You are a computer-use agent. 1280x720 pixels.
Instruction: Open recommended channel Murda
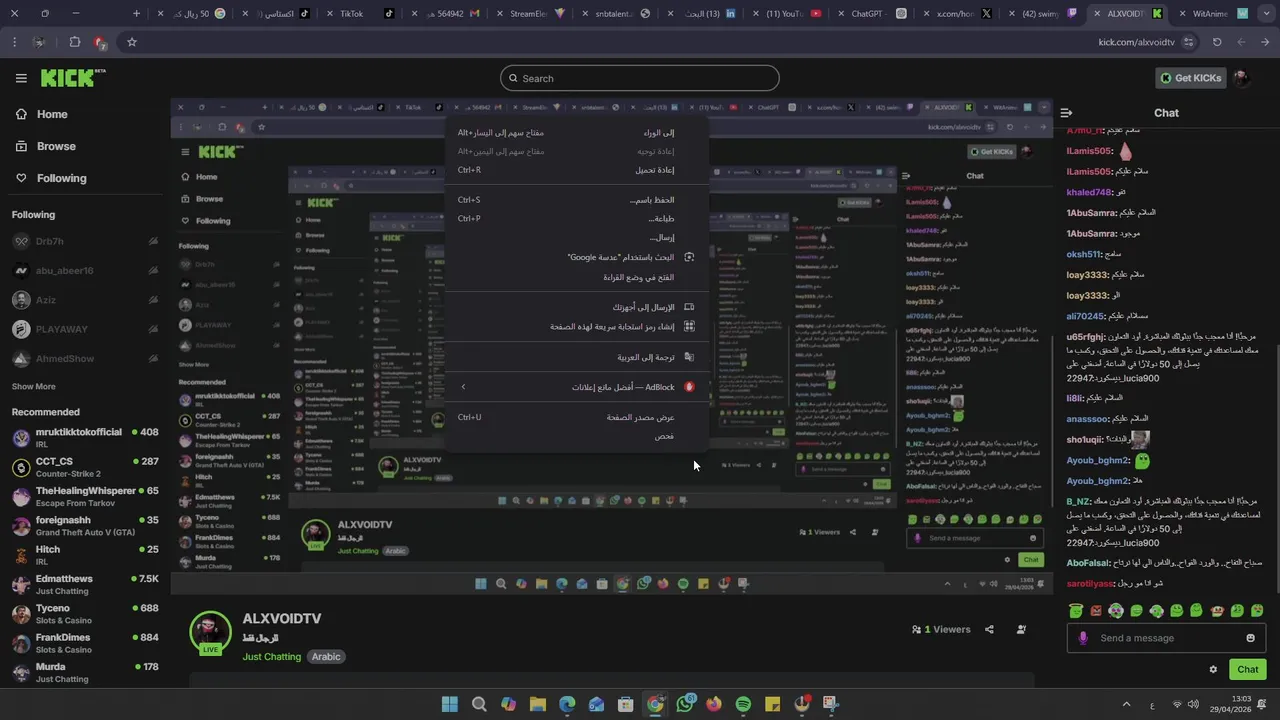[x=85, y=672]
